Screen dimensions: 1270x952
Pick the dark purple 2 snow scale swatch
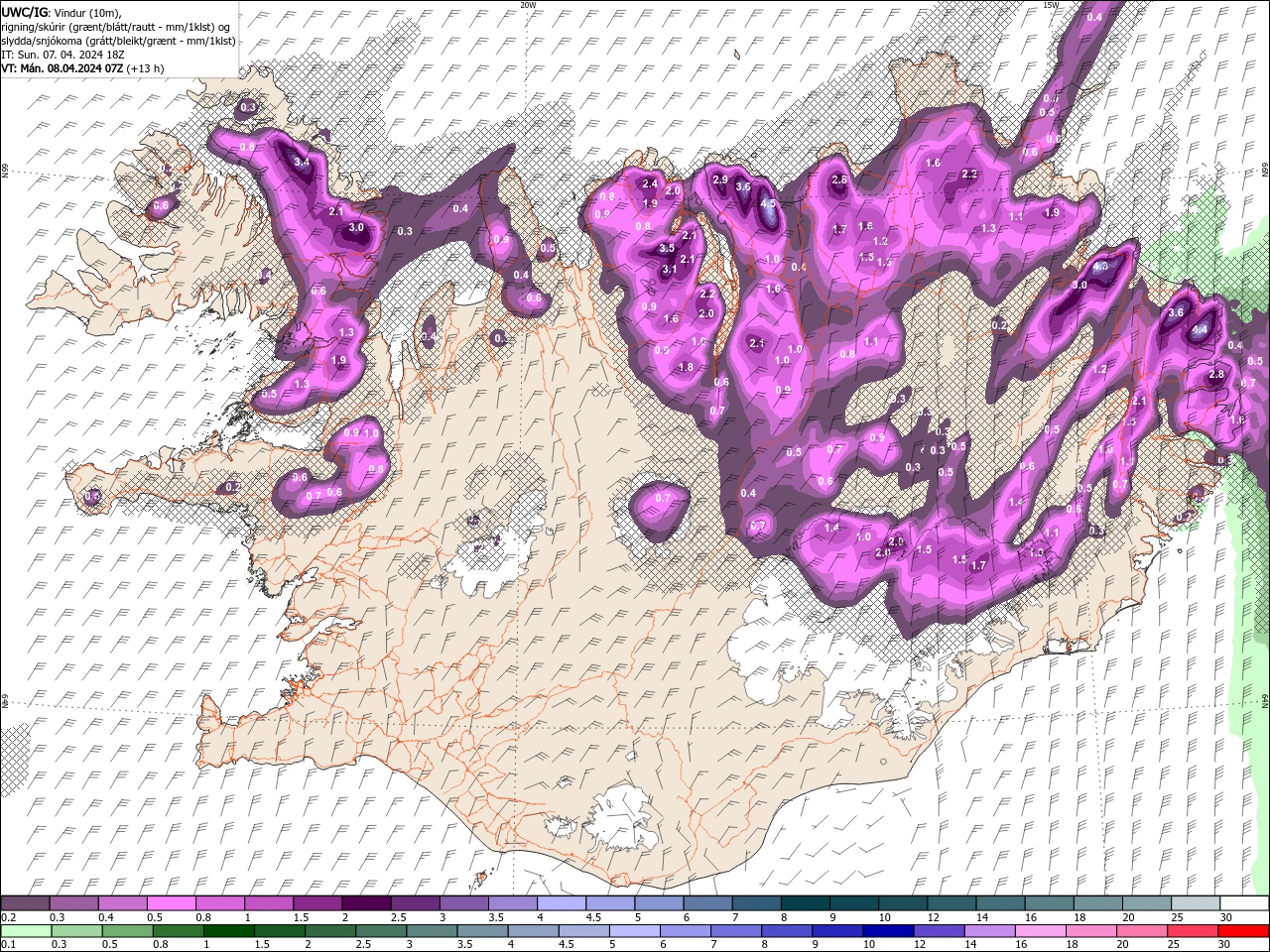pyautogui.click(x=366, y=903)
